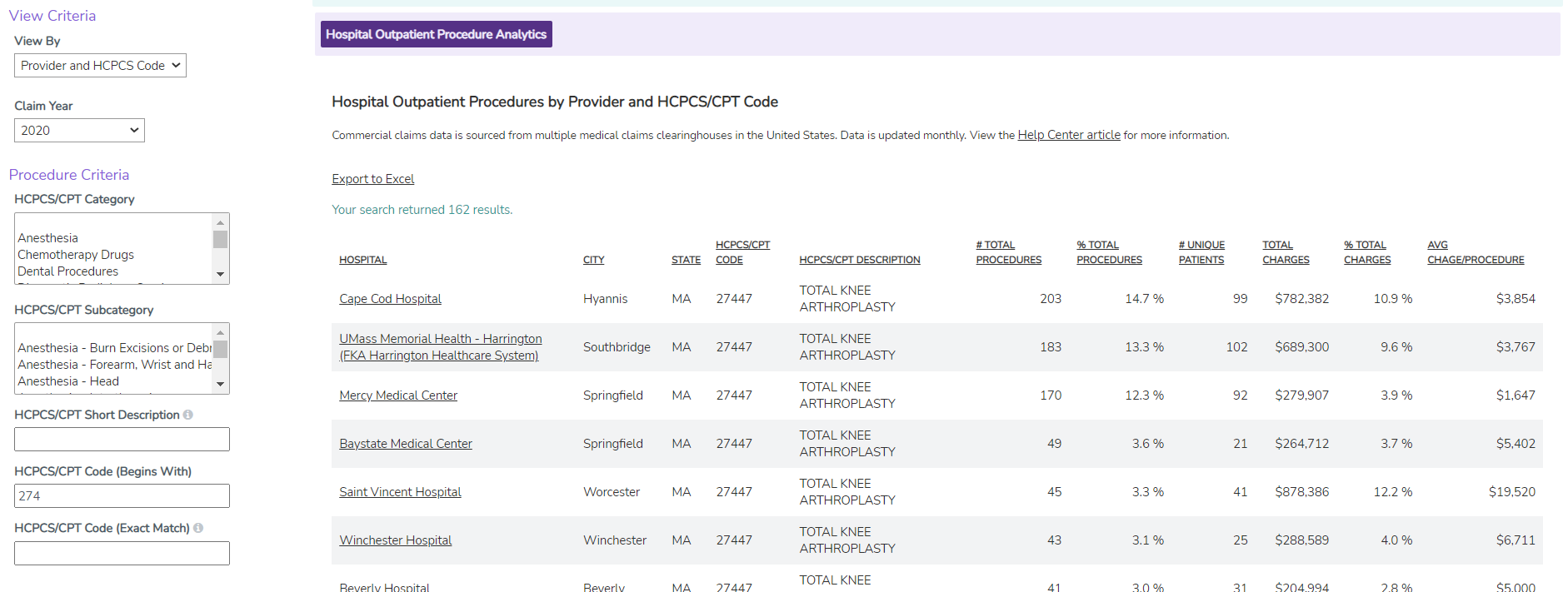Image resolution: width=1568 pixels, height=592 pixels.
Task: Sort by # TOTAL PROCEDURES header
Action: [1009, 252]
